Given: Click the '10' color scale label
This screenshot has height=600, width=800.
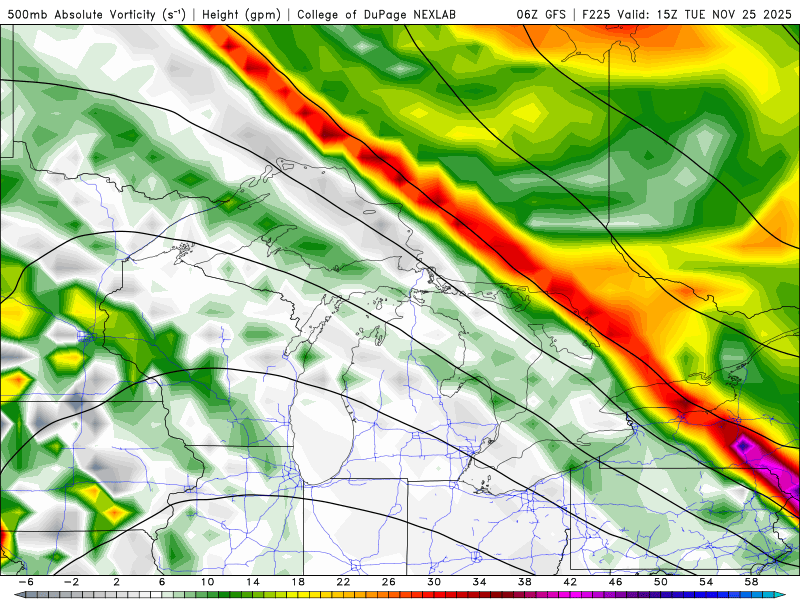Looking at the screenshot, I should pos(207,582).
